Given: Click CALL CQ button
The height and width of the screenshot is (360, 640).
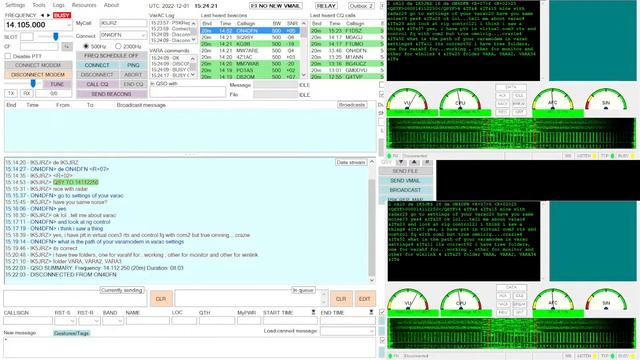Looking at the screenshot, I should [x=97, y=84].
